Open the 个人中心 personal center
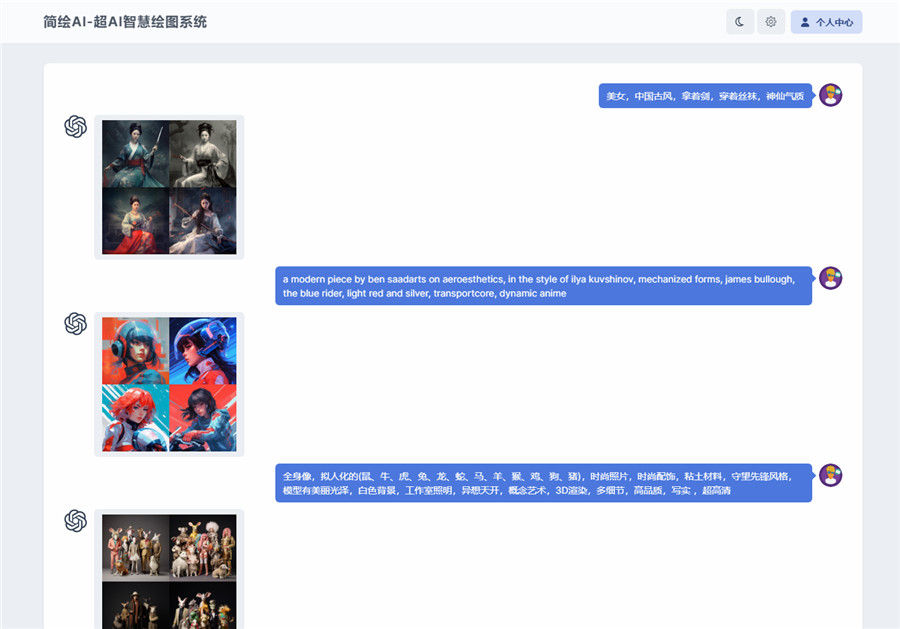Screen dimensions: 900x629 (827, 21)
